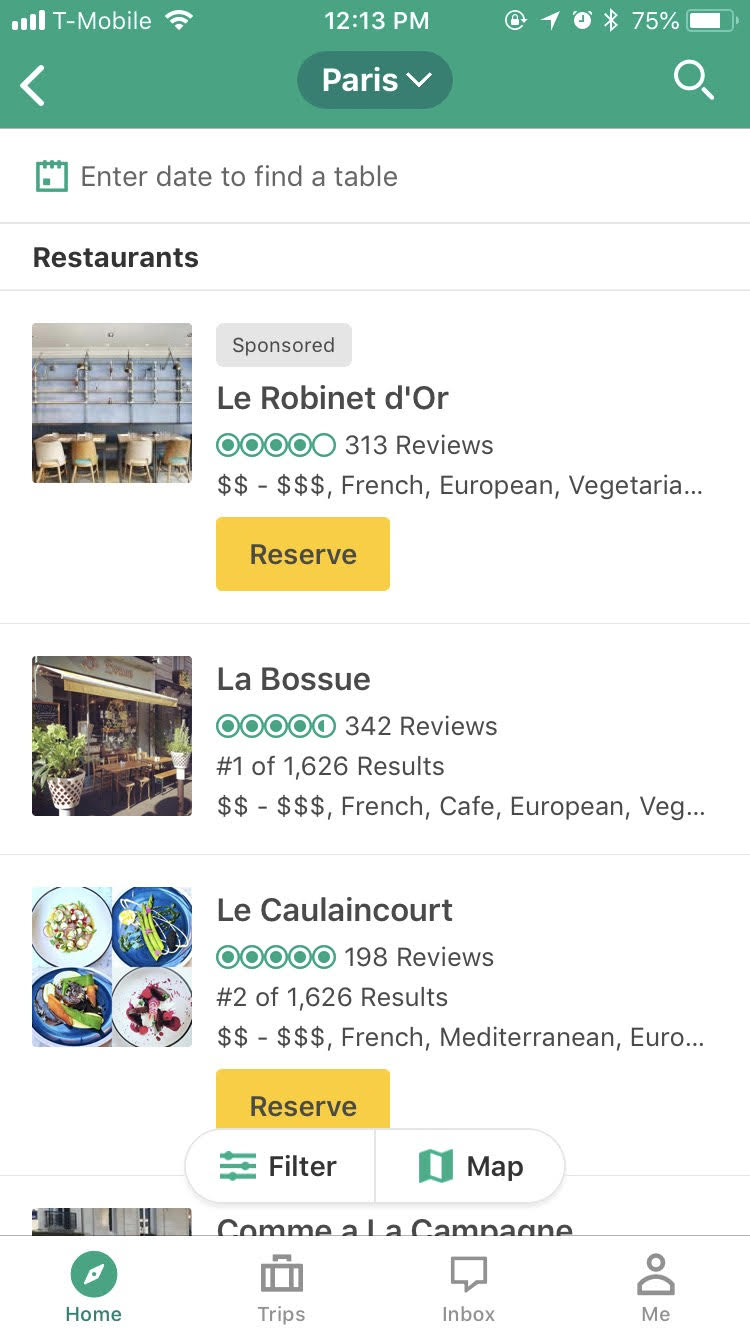Screen dimensions: 750x1334
Task: Go to Home compass icon
Action: point(94,1275)
